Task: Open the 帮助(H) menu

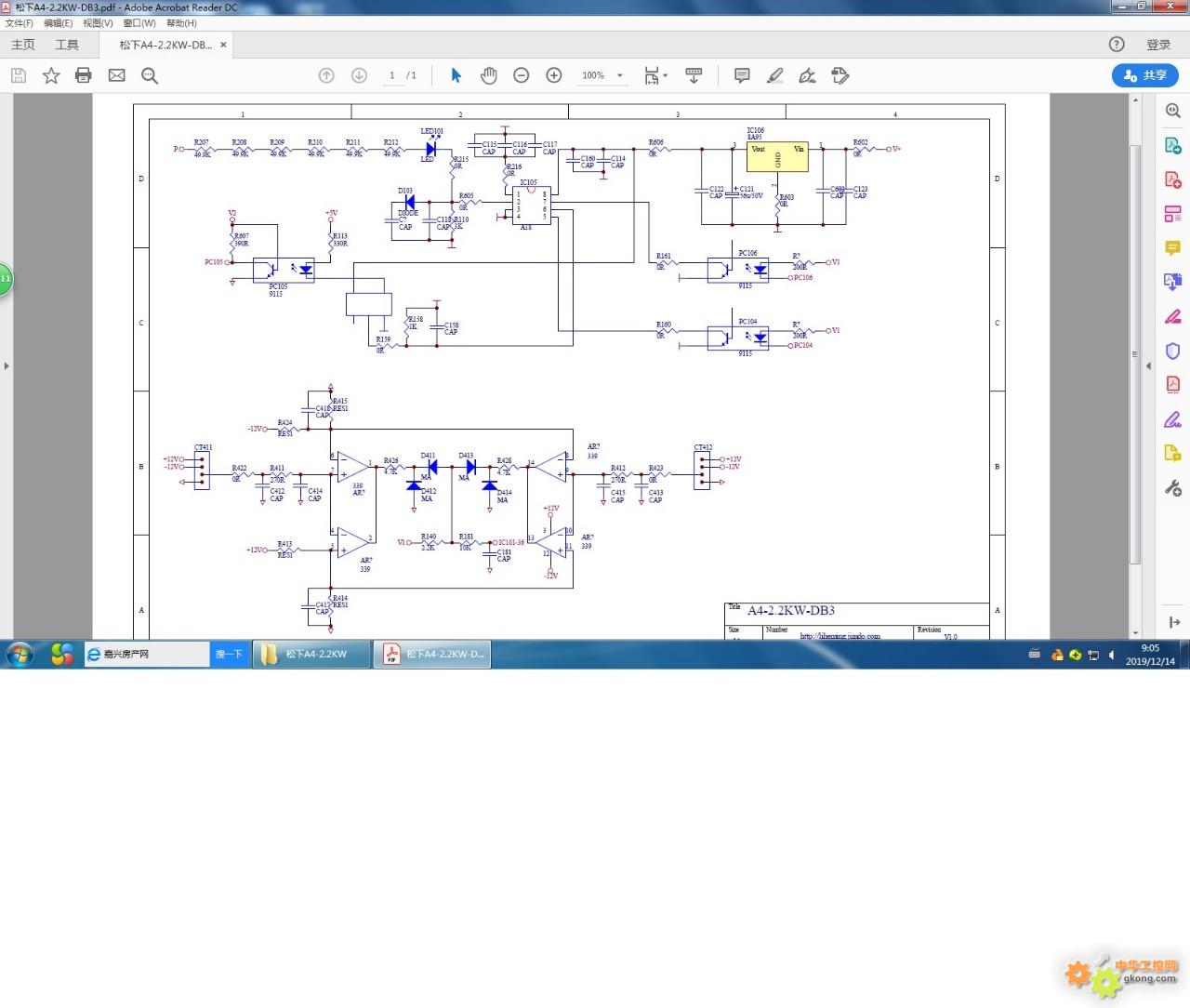Action: tap(181, 23)
